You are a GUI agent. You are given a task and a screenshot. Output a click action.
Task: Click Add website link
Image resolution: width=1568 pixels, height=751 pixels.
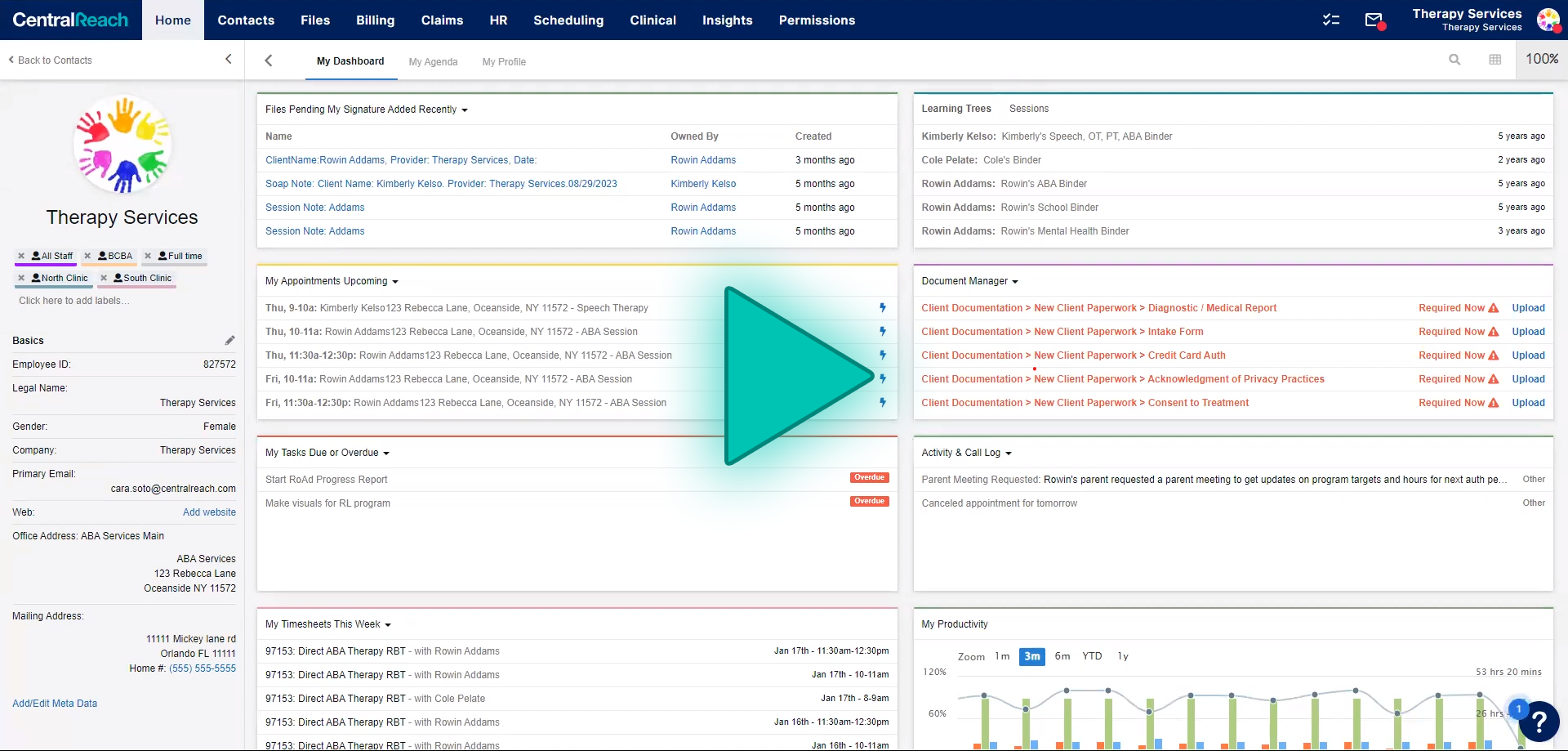click(x=209, y=512)
